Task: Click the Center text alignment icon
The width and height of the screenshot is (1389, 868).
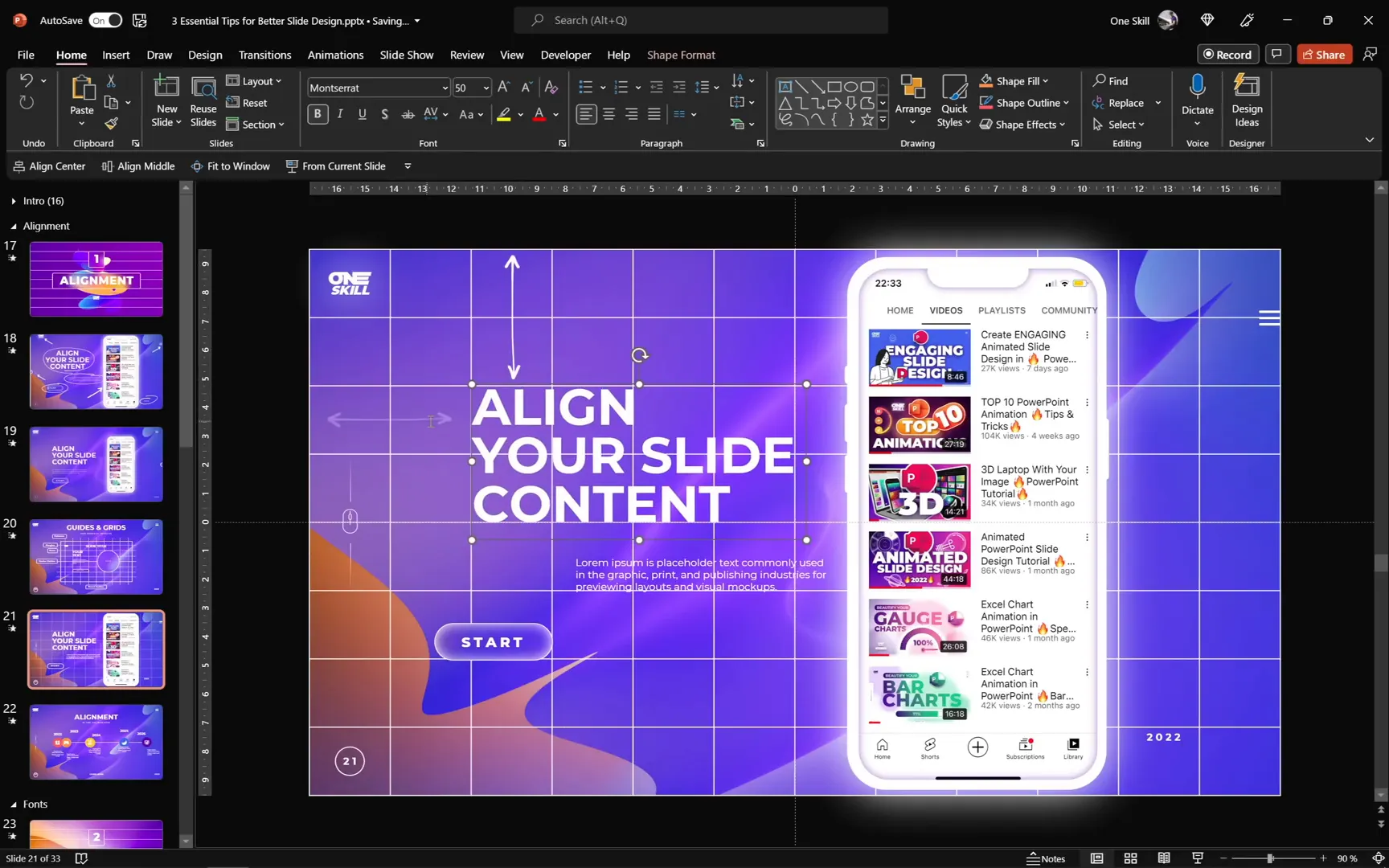Action: (609, 114)
